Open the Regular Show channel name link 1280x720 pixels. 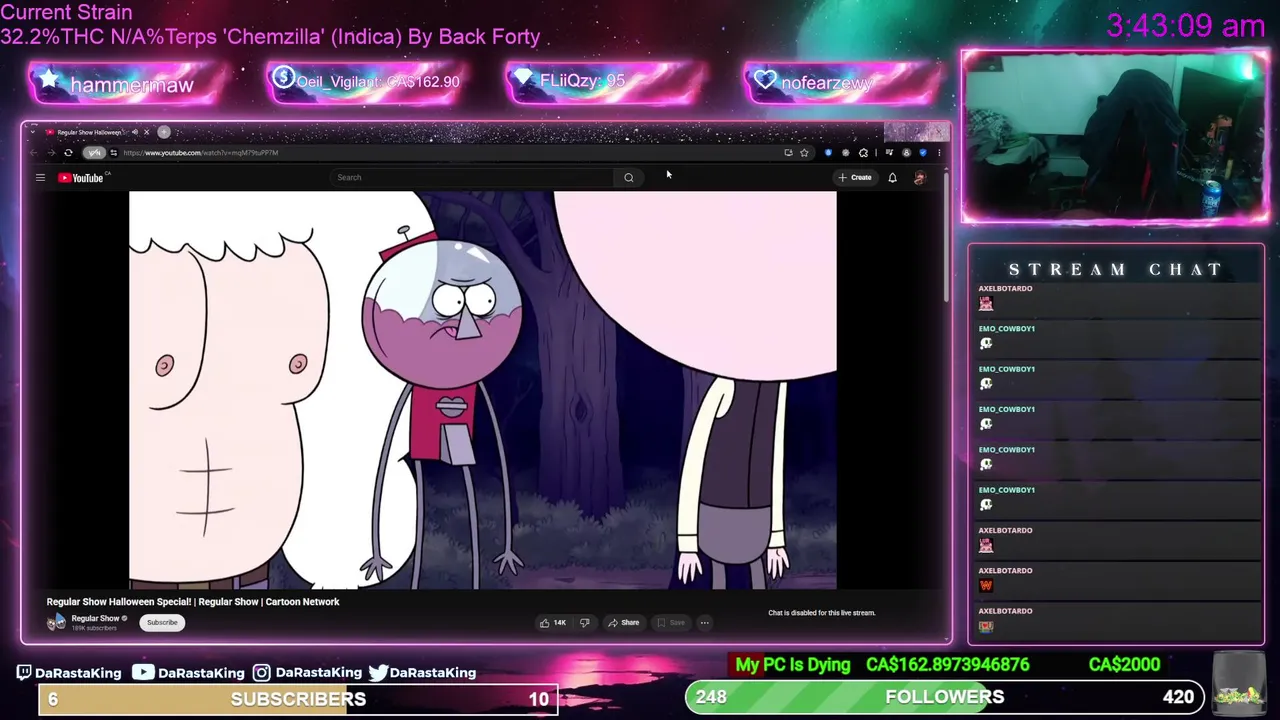click(95, 618)
